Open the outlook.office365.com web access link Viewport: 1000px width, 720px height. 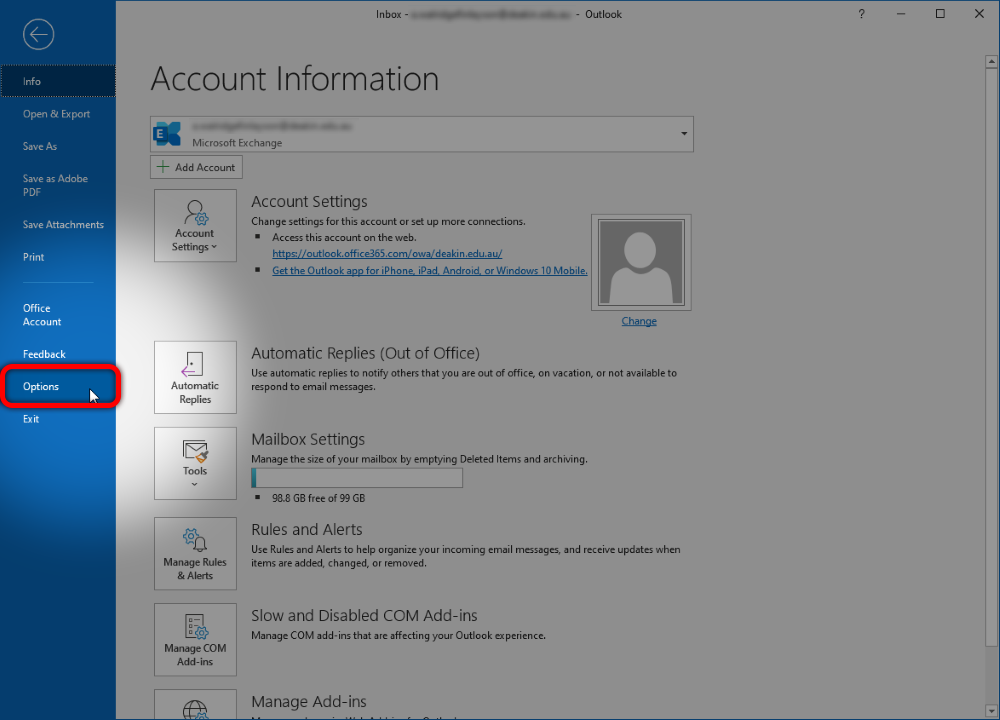(x=387, y=253)
